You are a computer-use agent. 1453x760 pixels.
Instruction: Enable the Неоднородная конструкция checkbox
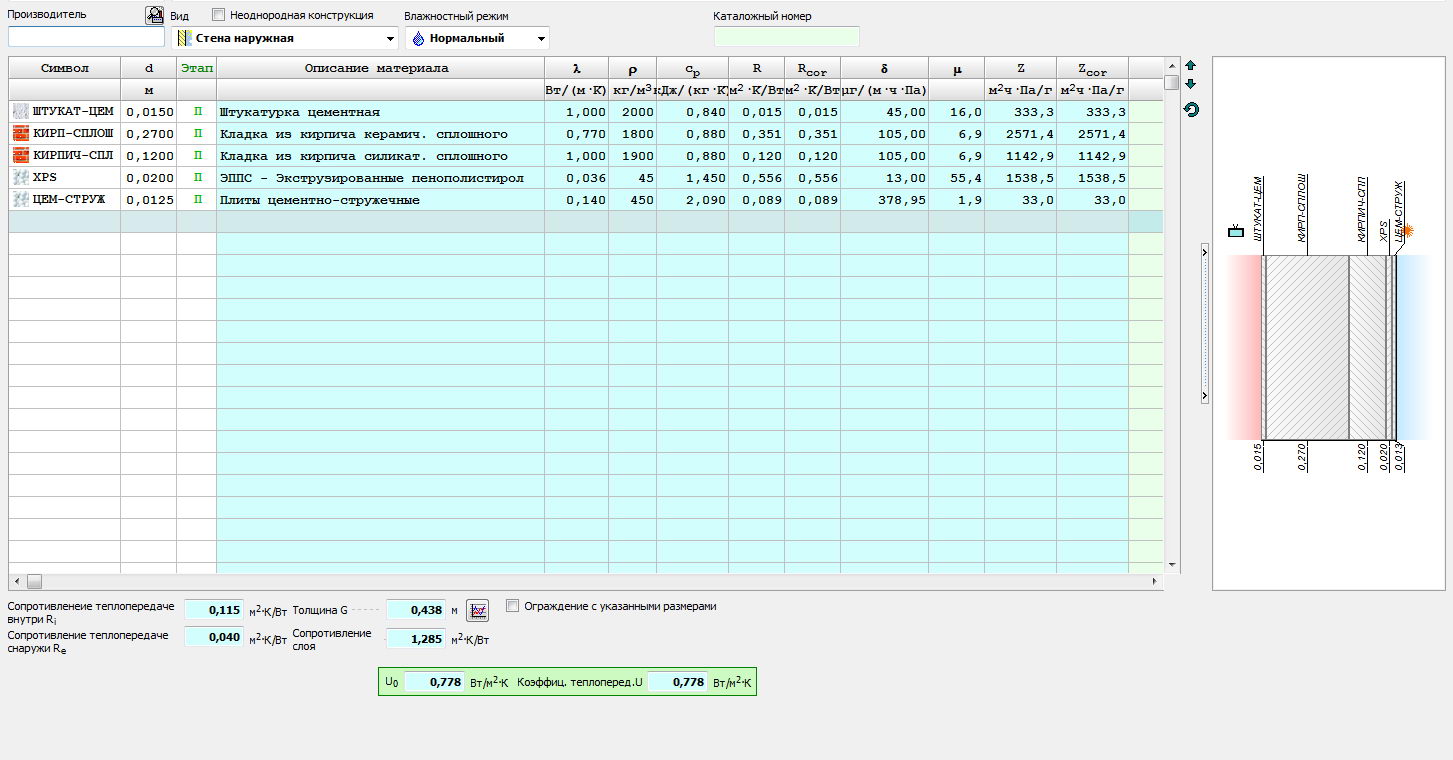tap(219, 16)
